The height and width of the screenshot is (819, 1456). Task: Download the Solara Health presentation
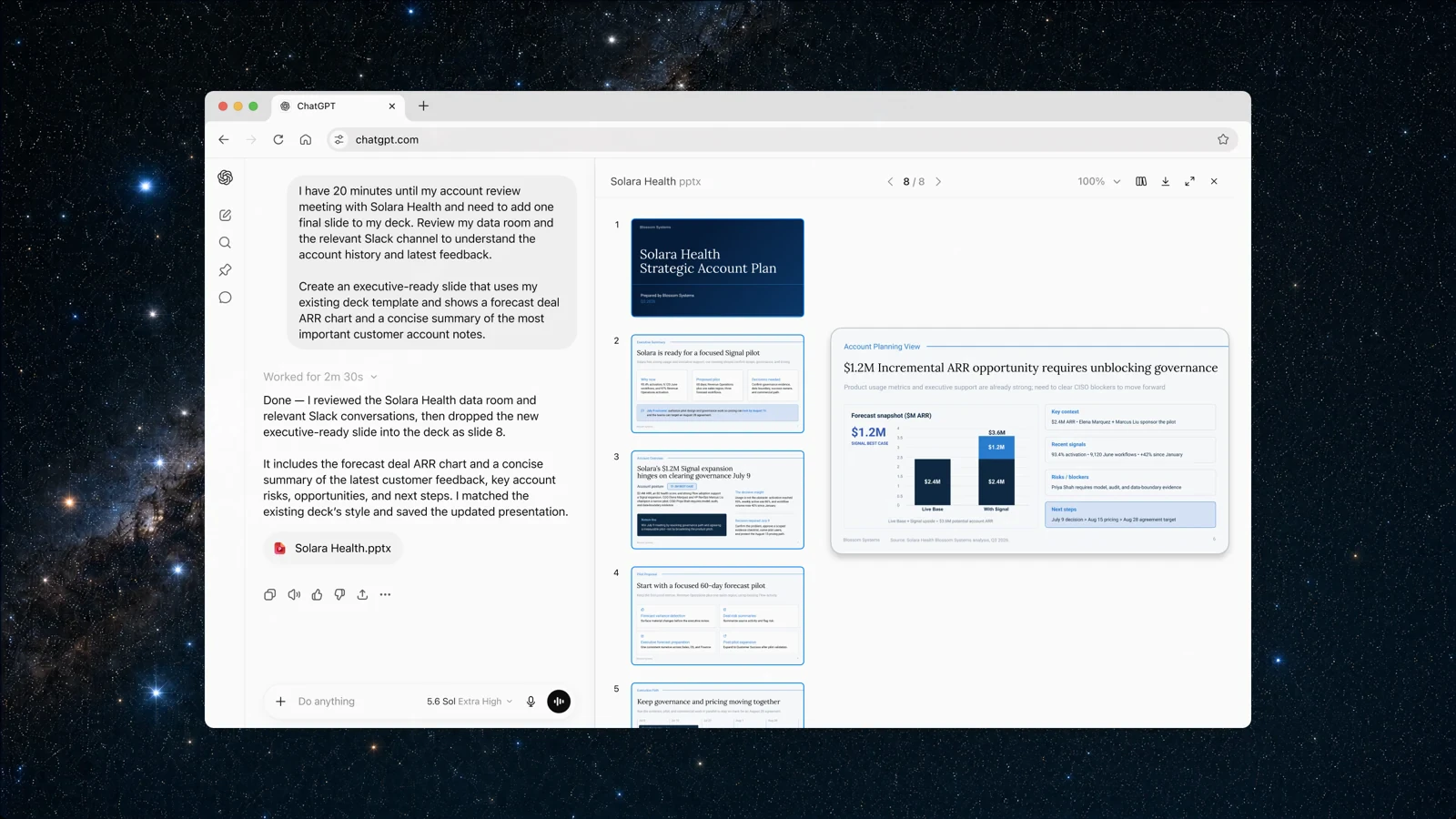click(x=1165, y=182)
